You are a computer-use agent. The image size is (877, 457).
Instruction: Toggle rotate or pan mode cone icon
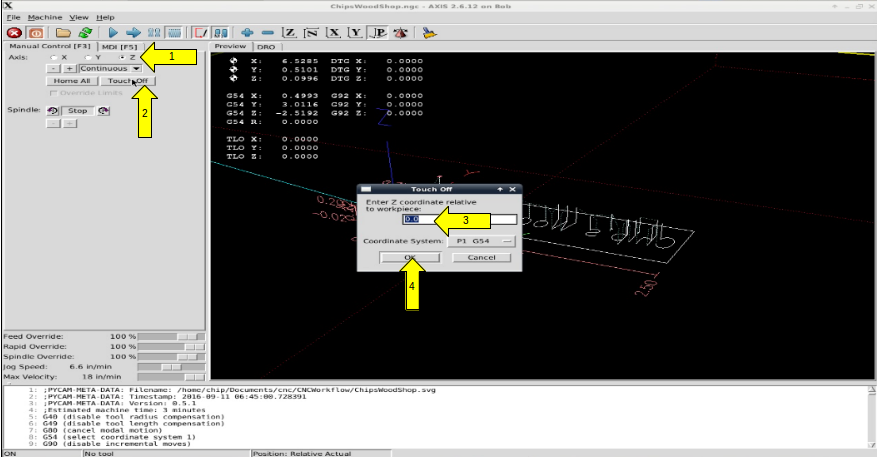[400, 33]
